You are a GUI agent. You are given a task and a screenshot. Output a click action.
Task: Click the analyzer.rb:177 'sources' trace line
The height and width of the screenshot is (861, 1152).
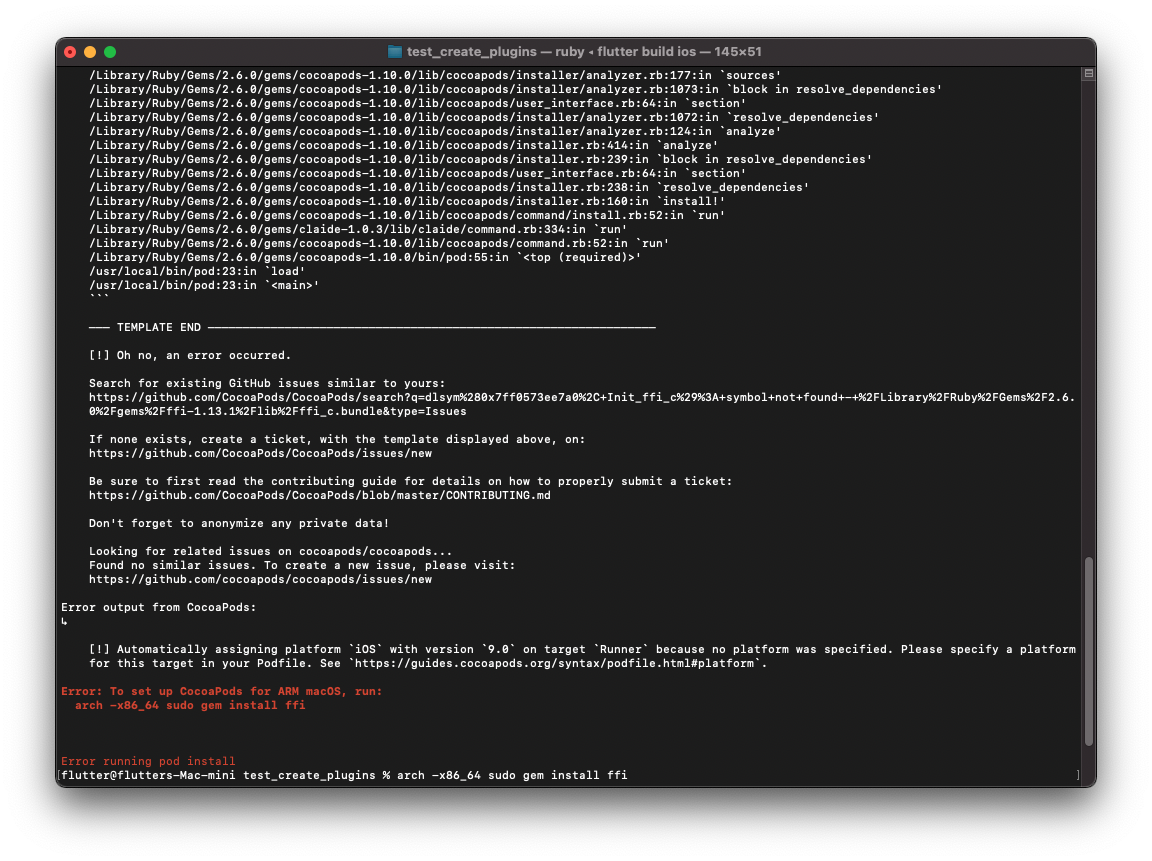click(x=435, y=75)
